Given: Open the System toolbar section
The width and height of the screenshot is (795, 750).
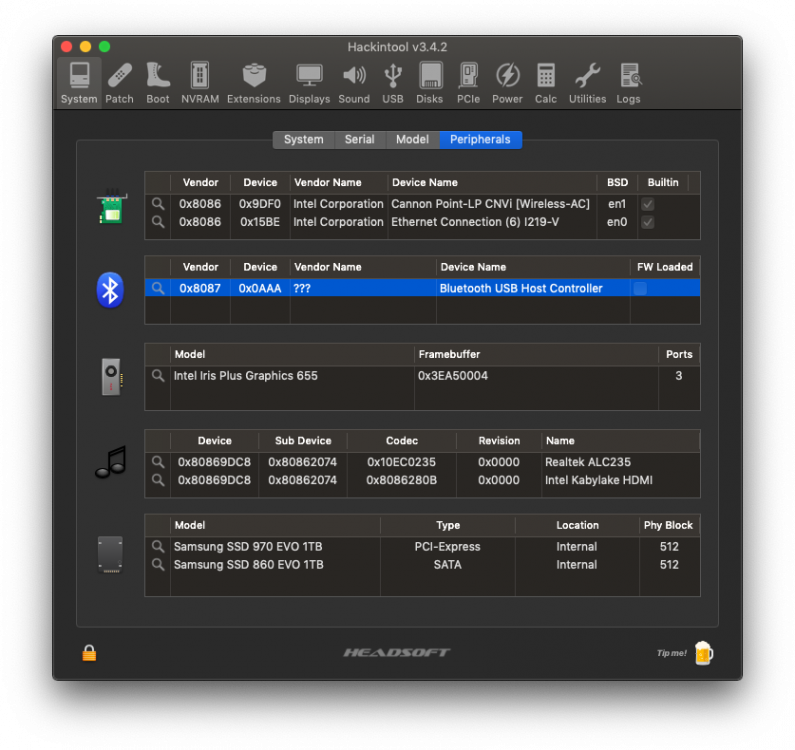Looking at the screenshot, I should [79, 83].
